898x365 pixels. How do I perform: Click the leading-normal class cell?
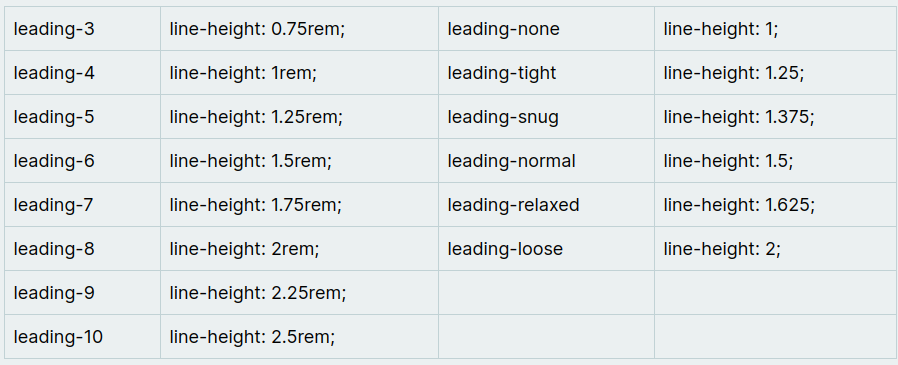[546, 161]
